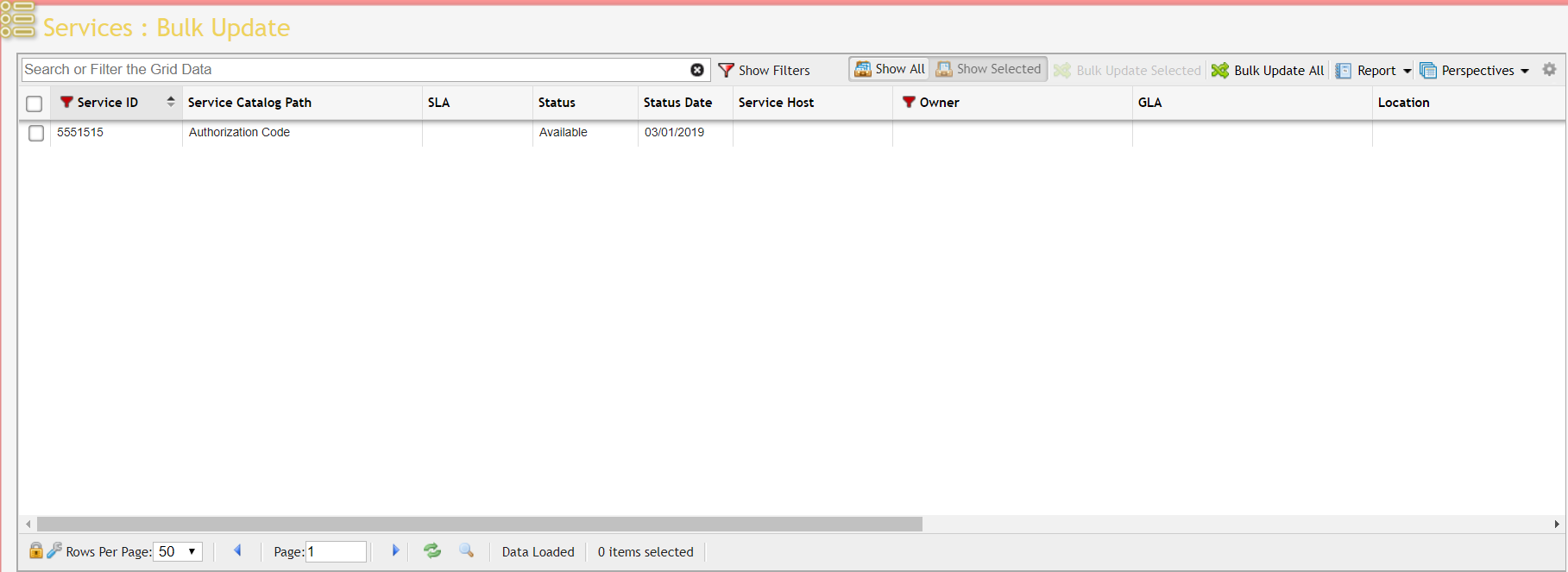Toggle Service ID sort arrows
1568x572 pixels.
[171, 102]
